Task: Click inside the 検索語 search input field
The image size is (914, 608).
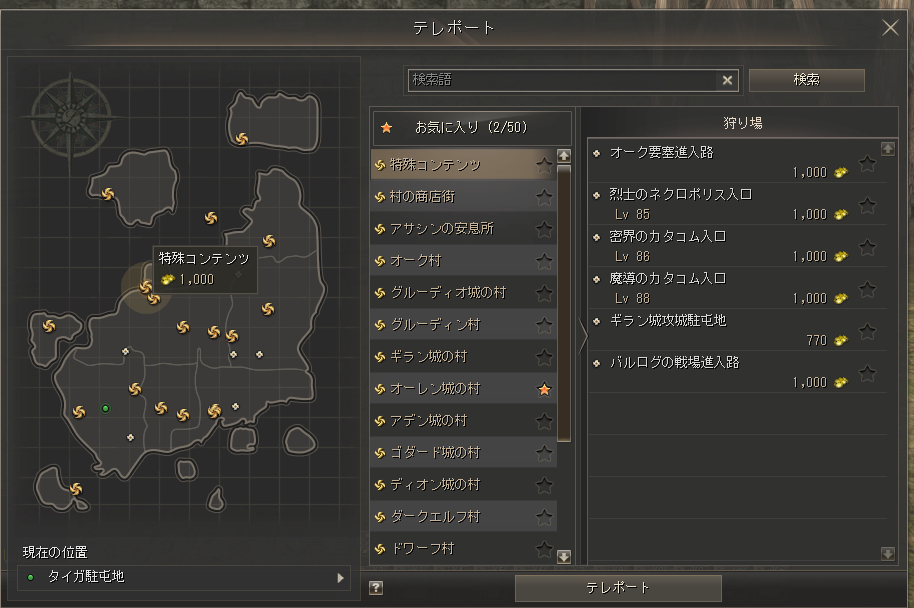Action: tap(563, 80)
